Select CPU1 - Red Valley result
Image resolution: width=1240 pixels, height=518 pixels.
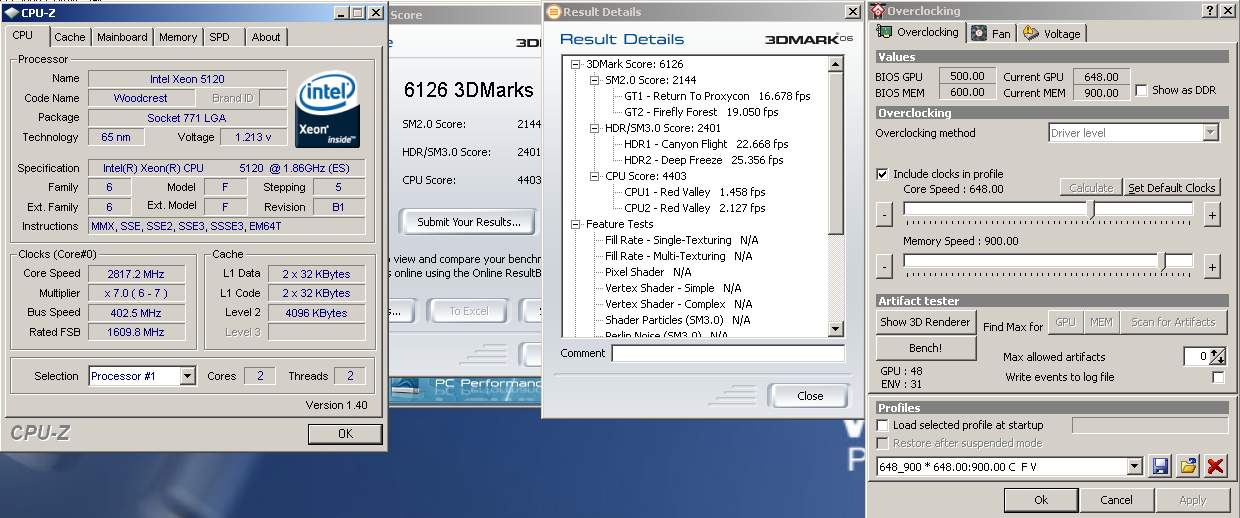pyautogui.click(x=695, y=192)
